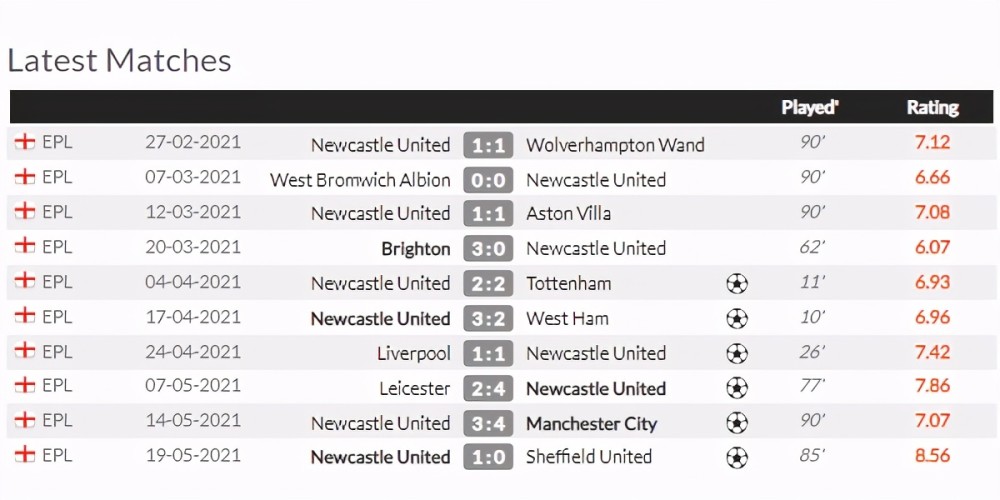Open the West Bromwich Albion team link
Image resolution: width=1000 pixels, height=500 pixels.
pos(360,180)
